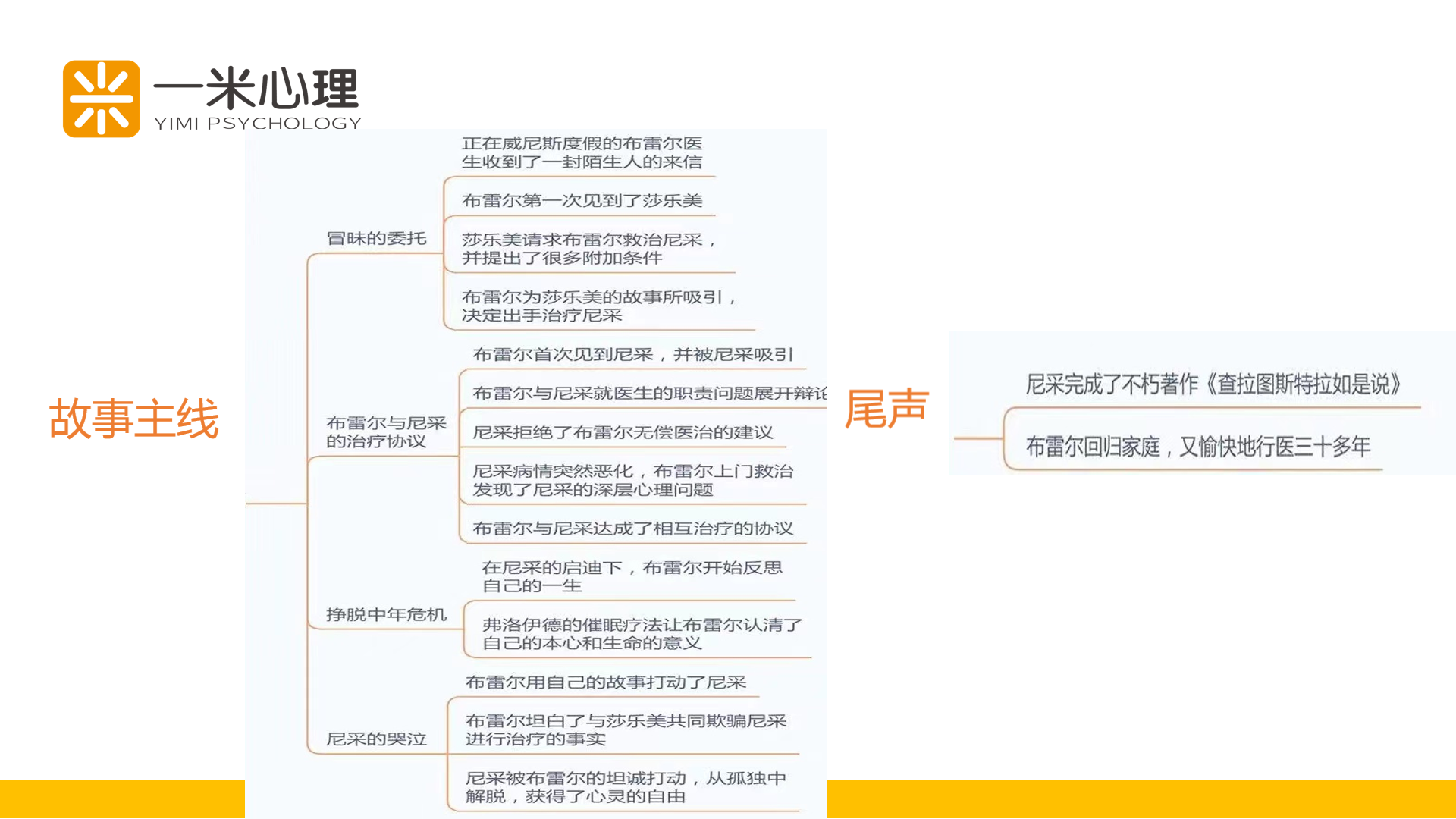This screenshot has height=819, width=1456.
Task: Select the 故事主线 heading
Action: pos(134,419)
